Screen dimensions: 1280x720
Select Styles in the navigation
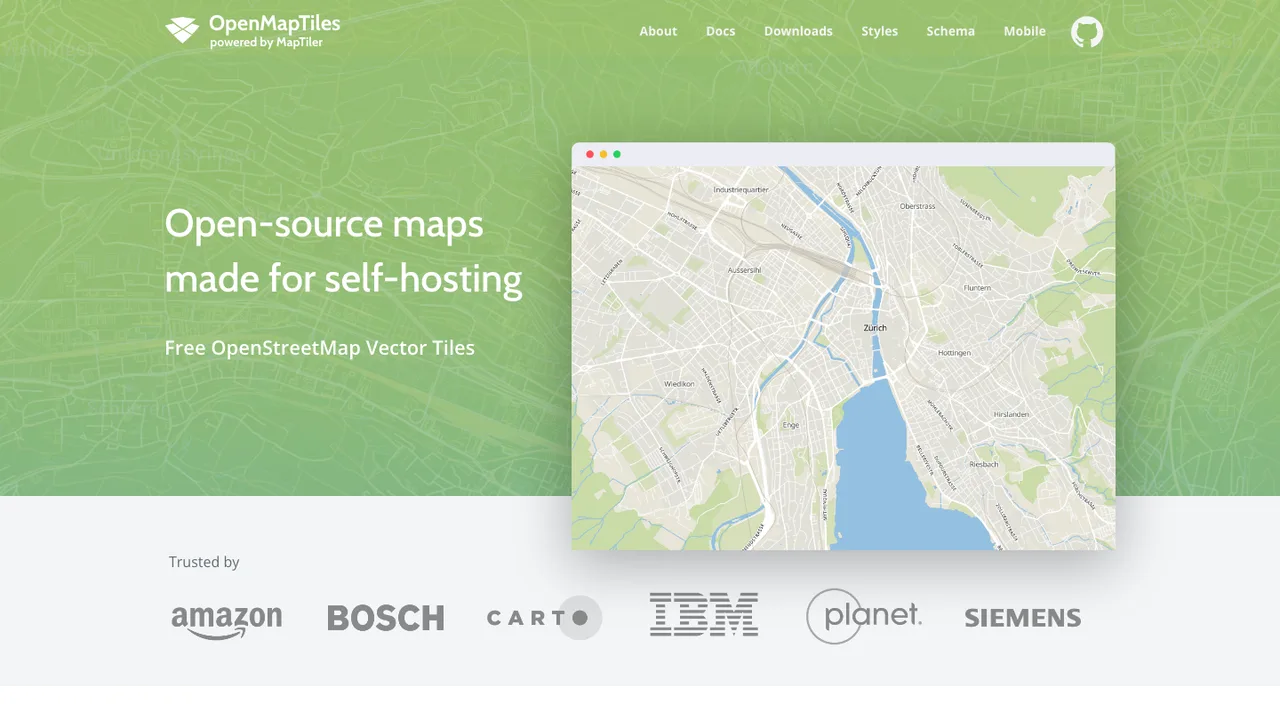tap(880, 31)
